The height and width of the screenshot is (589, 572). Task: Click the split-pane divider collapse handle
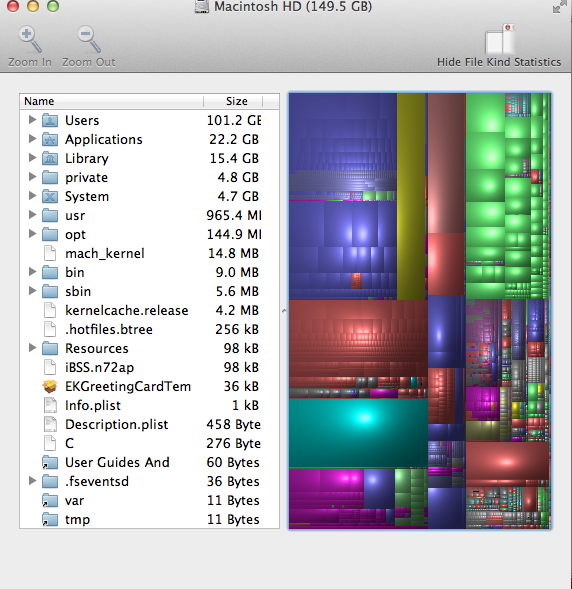[284, 311]
